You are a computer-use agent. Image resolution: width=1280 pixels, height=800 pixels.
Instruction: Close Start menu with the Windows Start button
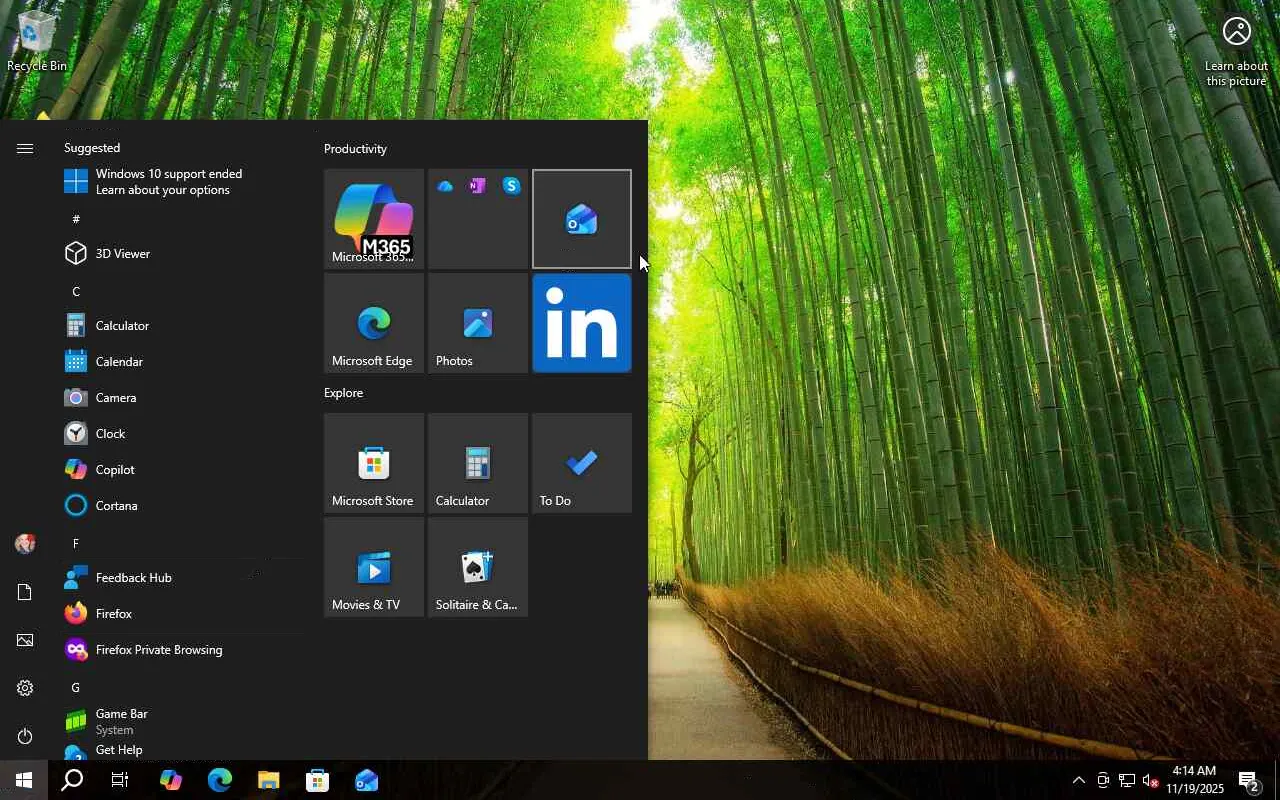pyautogui.click(x=24, y=780)
